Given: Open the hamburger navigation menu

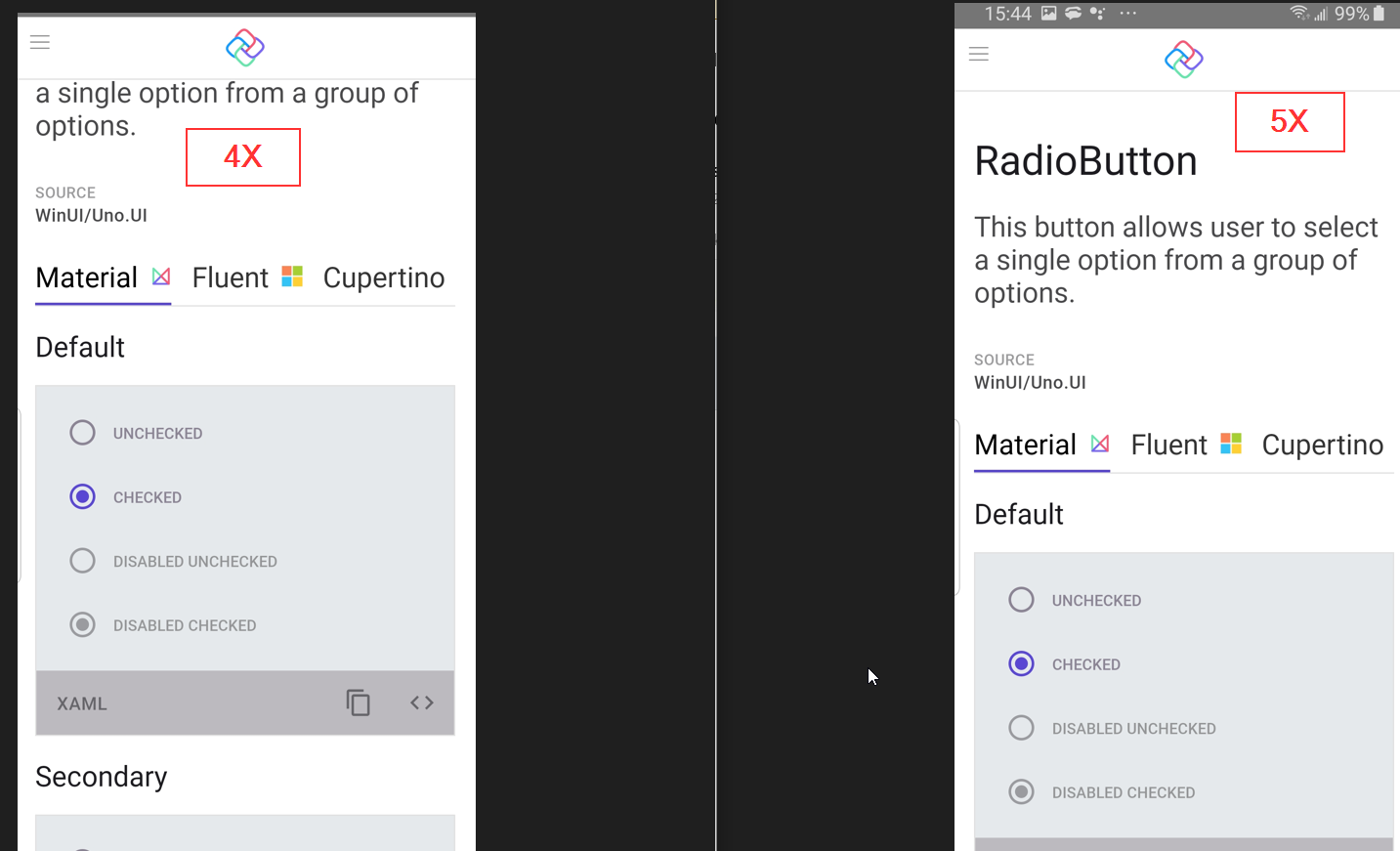Looking at the screenshot, I should (x=39, y=42).
